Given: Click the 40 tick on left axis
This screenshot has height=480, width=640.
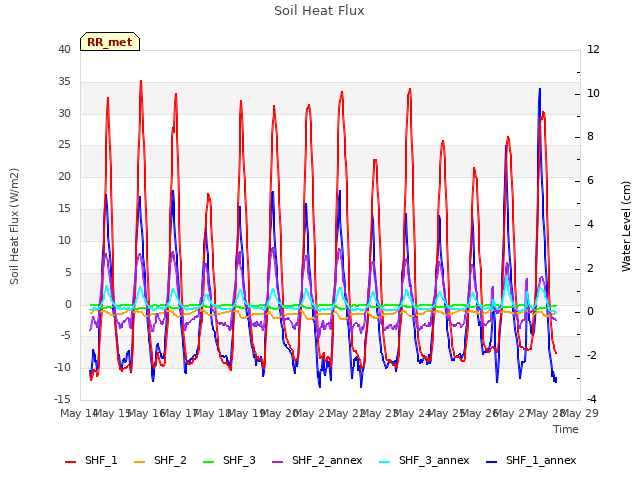Looking at the screenshot, I should coord(64,49).
